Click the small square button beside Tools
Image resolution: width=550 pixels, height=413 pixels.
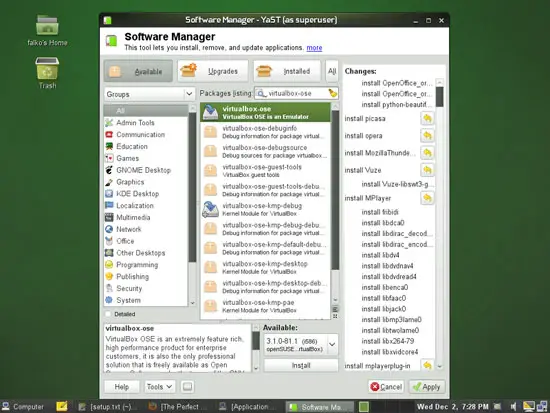tap(187, 387)
